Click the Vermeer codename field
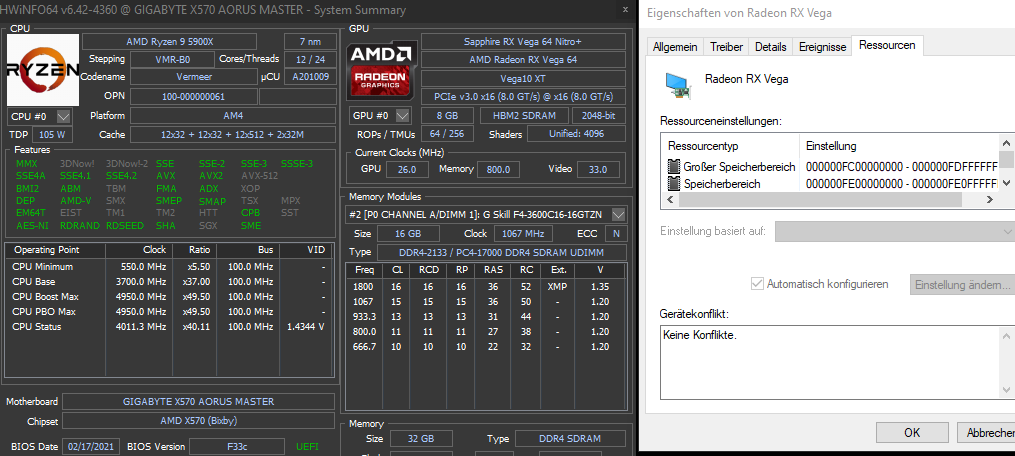 click(x=194, y=76)
